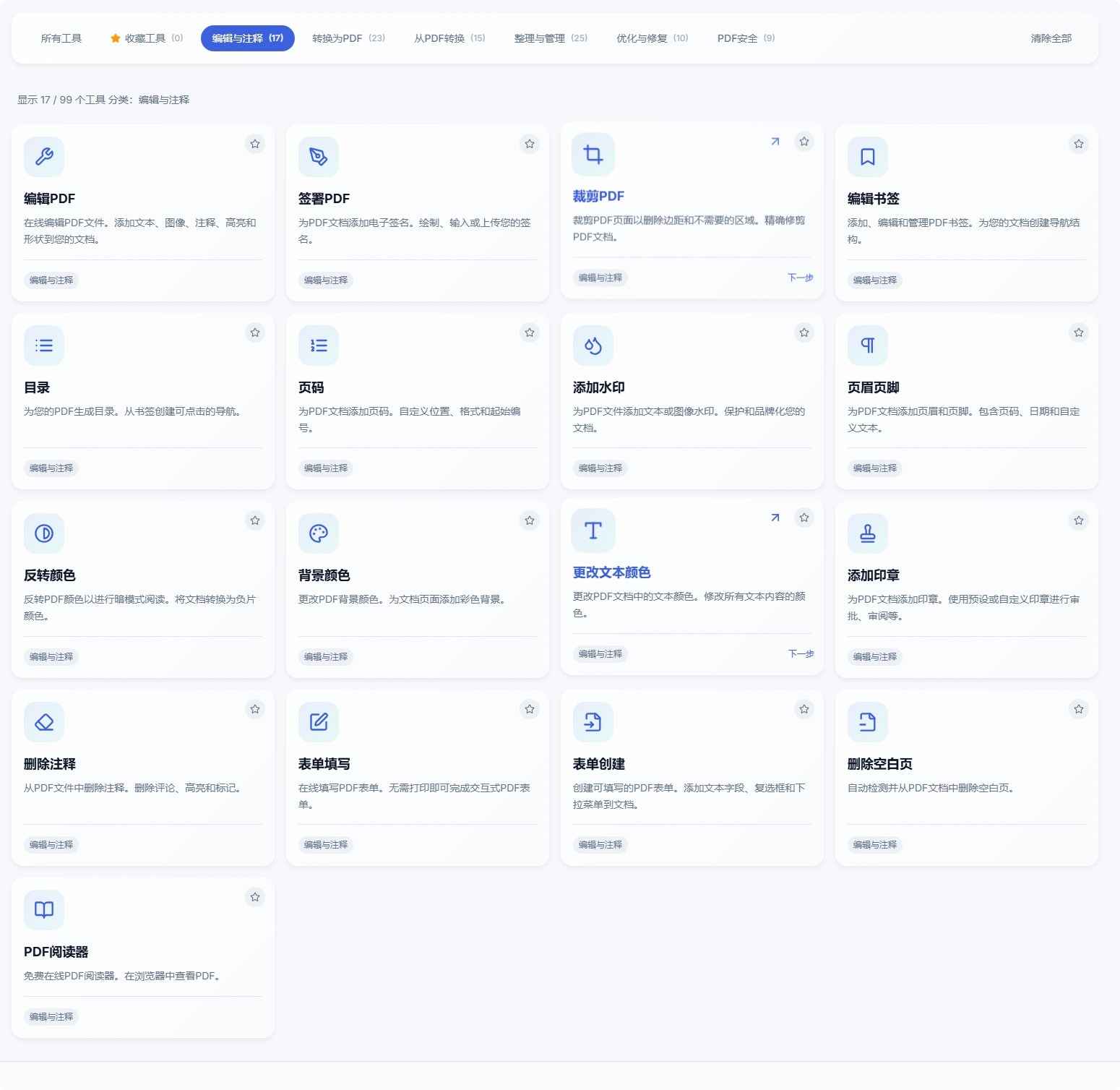Screen dimensions: 1120x1090
Task: Click the 编辑与注释 tag on 目录 card
Action: pos(51,468)
